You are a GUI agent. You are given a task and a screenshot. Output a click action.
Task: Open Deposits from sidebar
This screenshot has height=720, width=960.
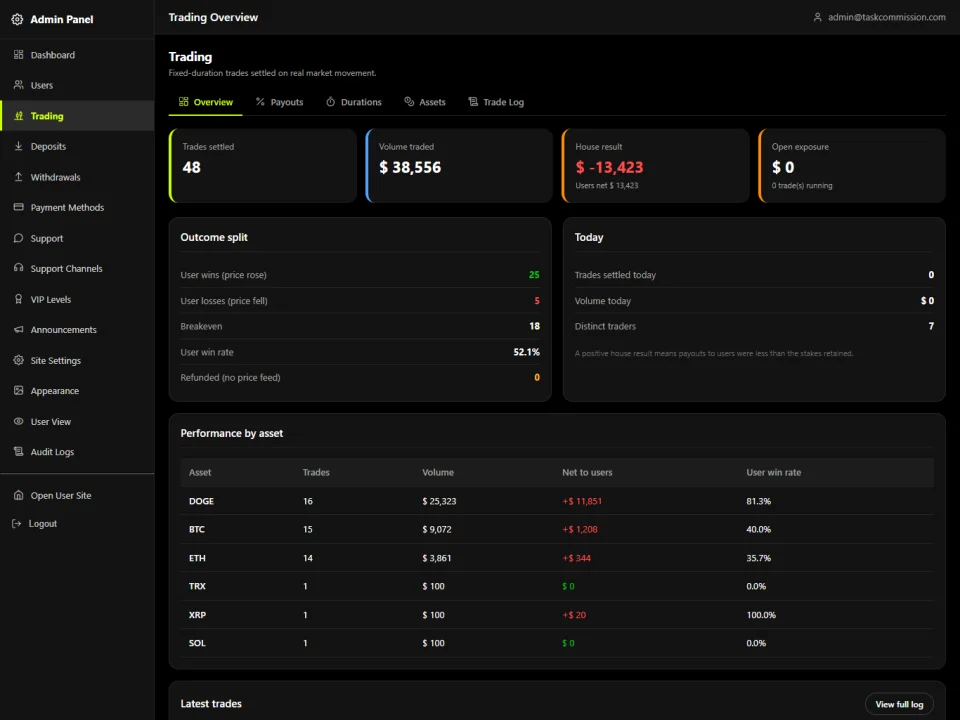[77, 146]
